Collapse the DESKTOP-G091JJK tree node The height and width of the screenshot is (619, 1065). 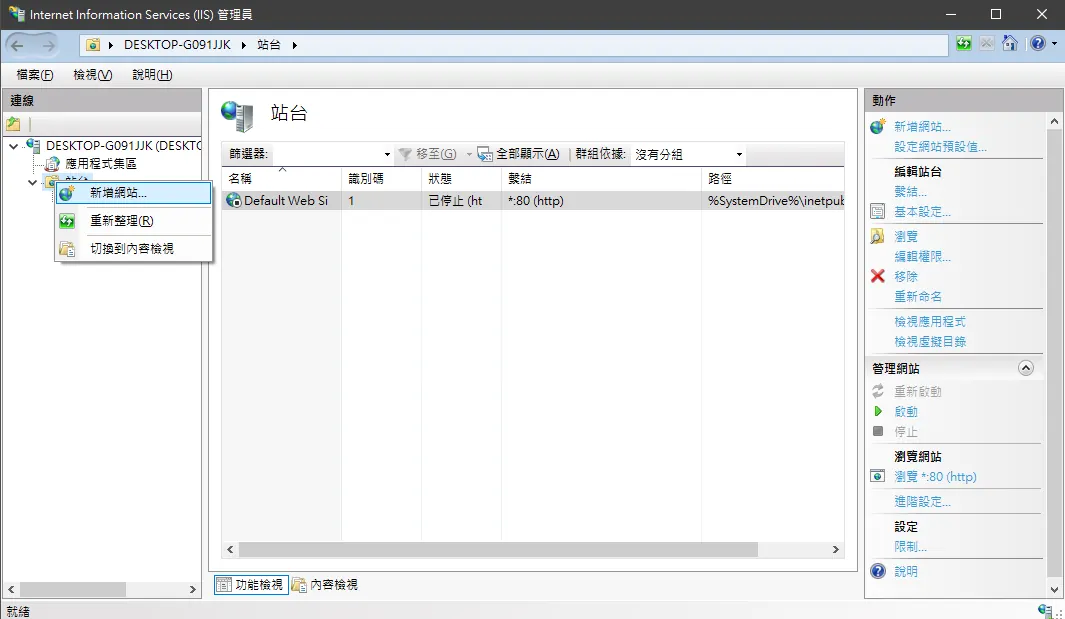(14, 146)
